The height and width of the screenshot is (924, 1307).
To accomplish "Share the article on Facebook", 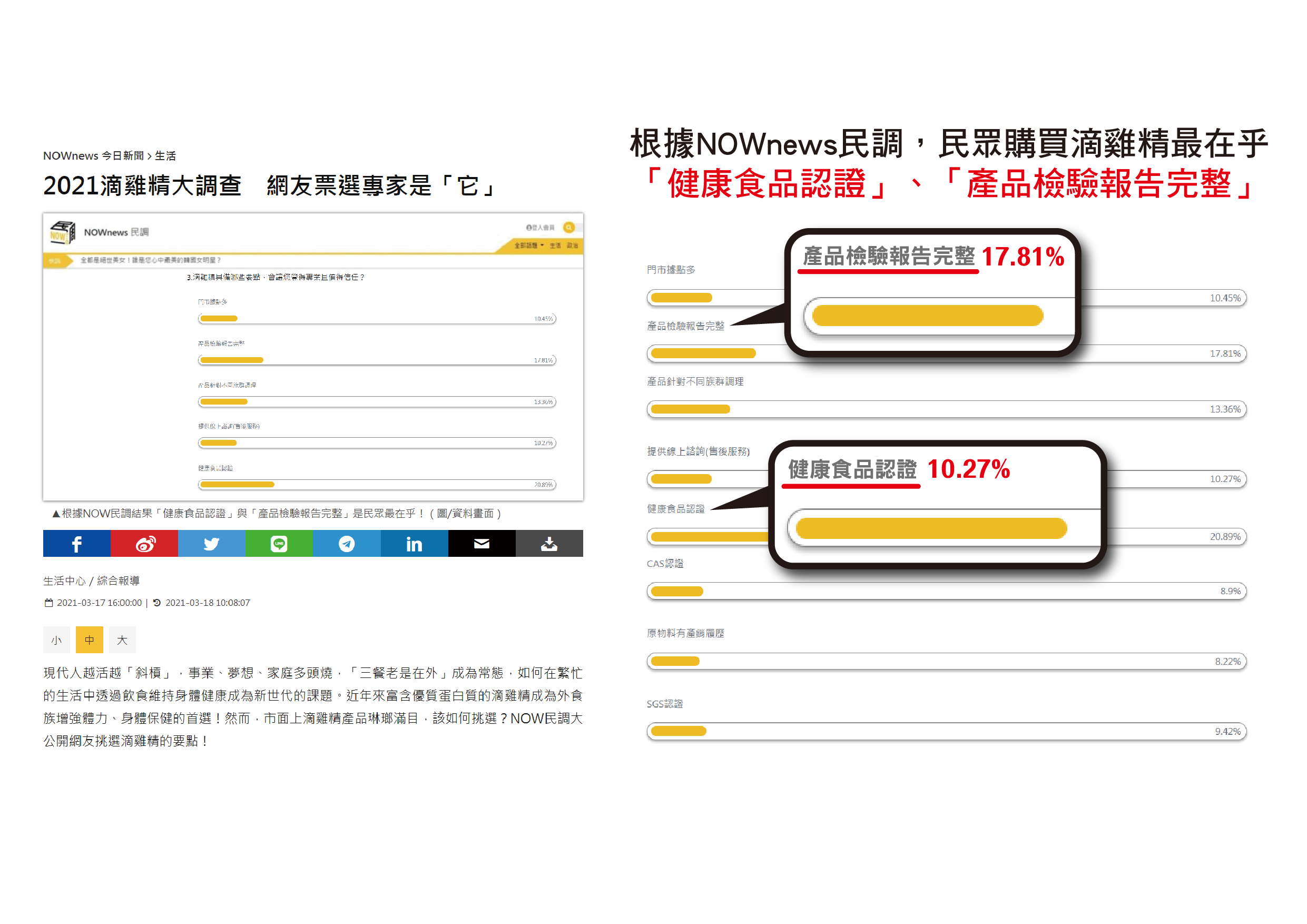I will click(77, 544).
